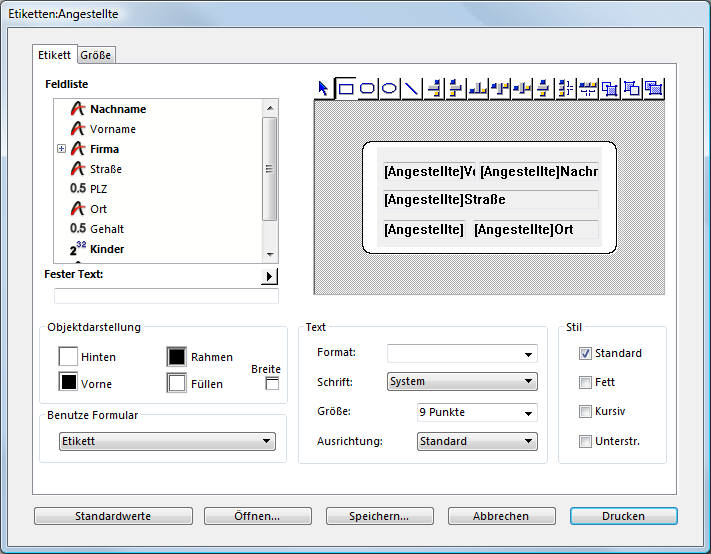Open the Fester Text arrow menu
Viewport: 711px width, 554px height.
click(x=269, y=276)
